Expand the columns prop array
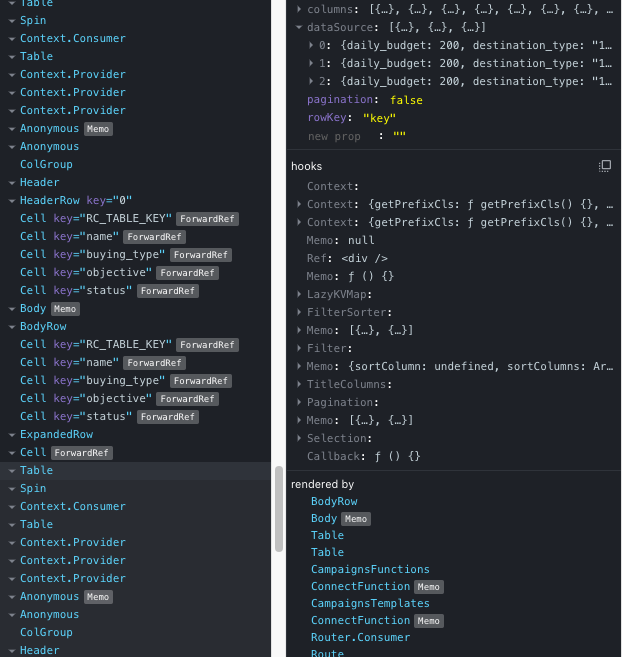The width and height of the screenshot is (622, 657). pos(299,9)
